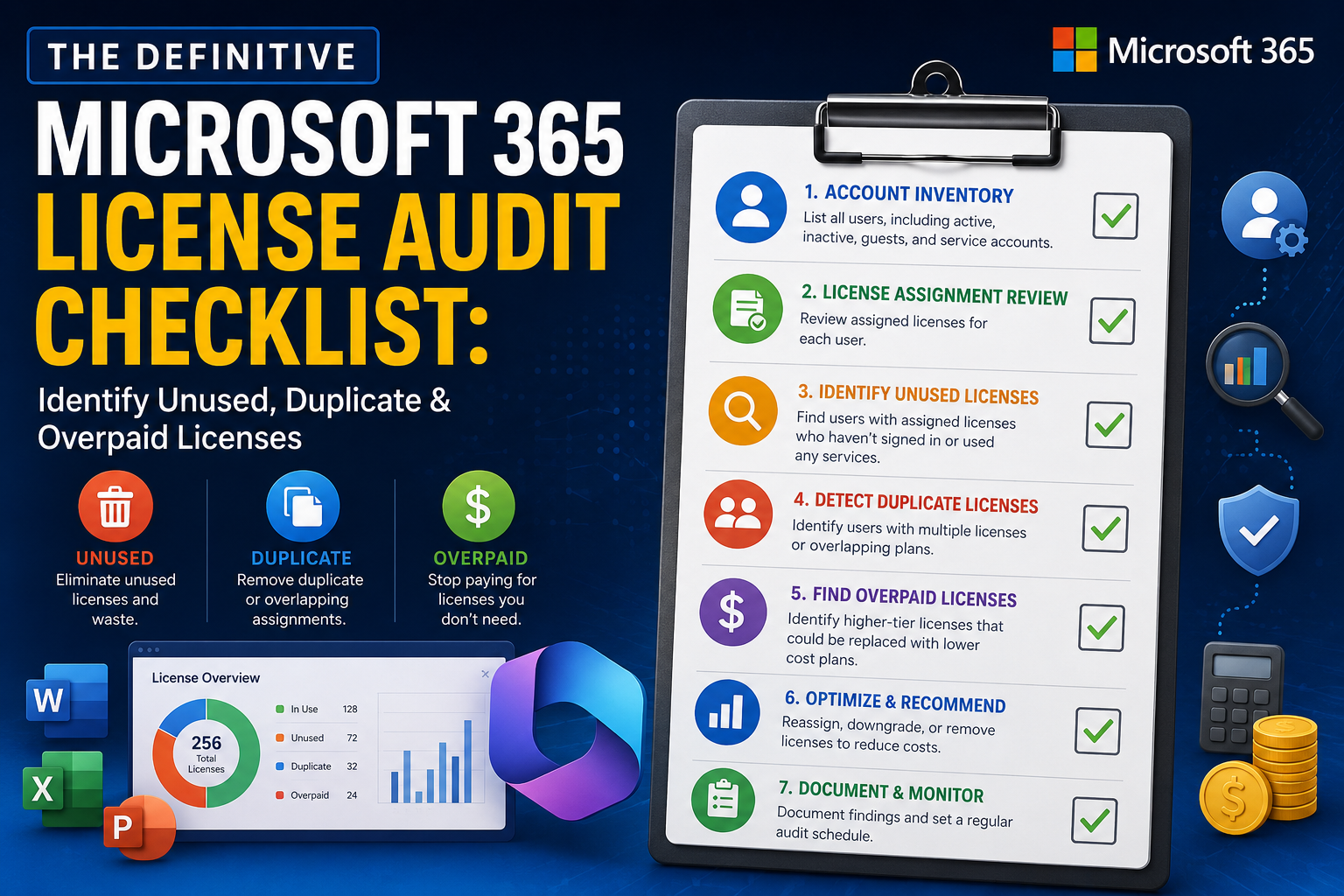The width and height of the screenshot is (1344, 896).
Task: Toggle the Identify Unused Licenses checkbox
Action: coord(1109,425)
